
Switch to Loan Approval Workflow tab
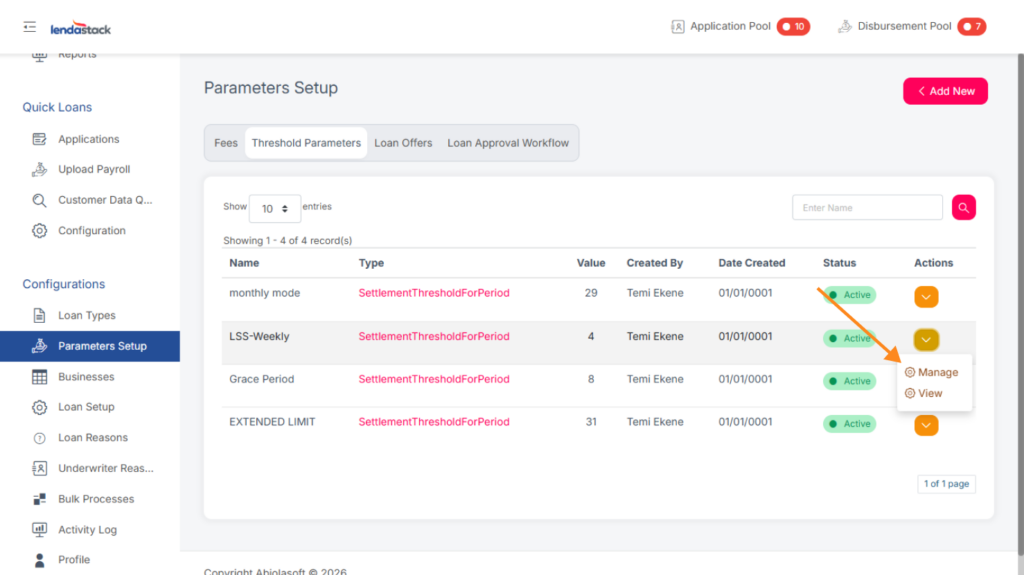[x=508, y=143]
